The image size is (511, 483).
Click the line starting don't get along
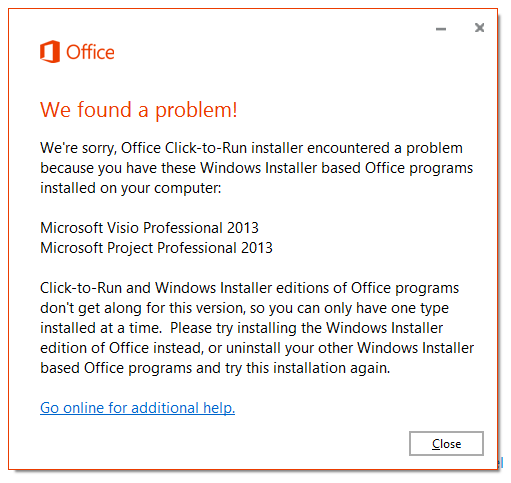(244, 308)
